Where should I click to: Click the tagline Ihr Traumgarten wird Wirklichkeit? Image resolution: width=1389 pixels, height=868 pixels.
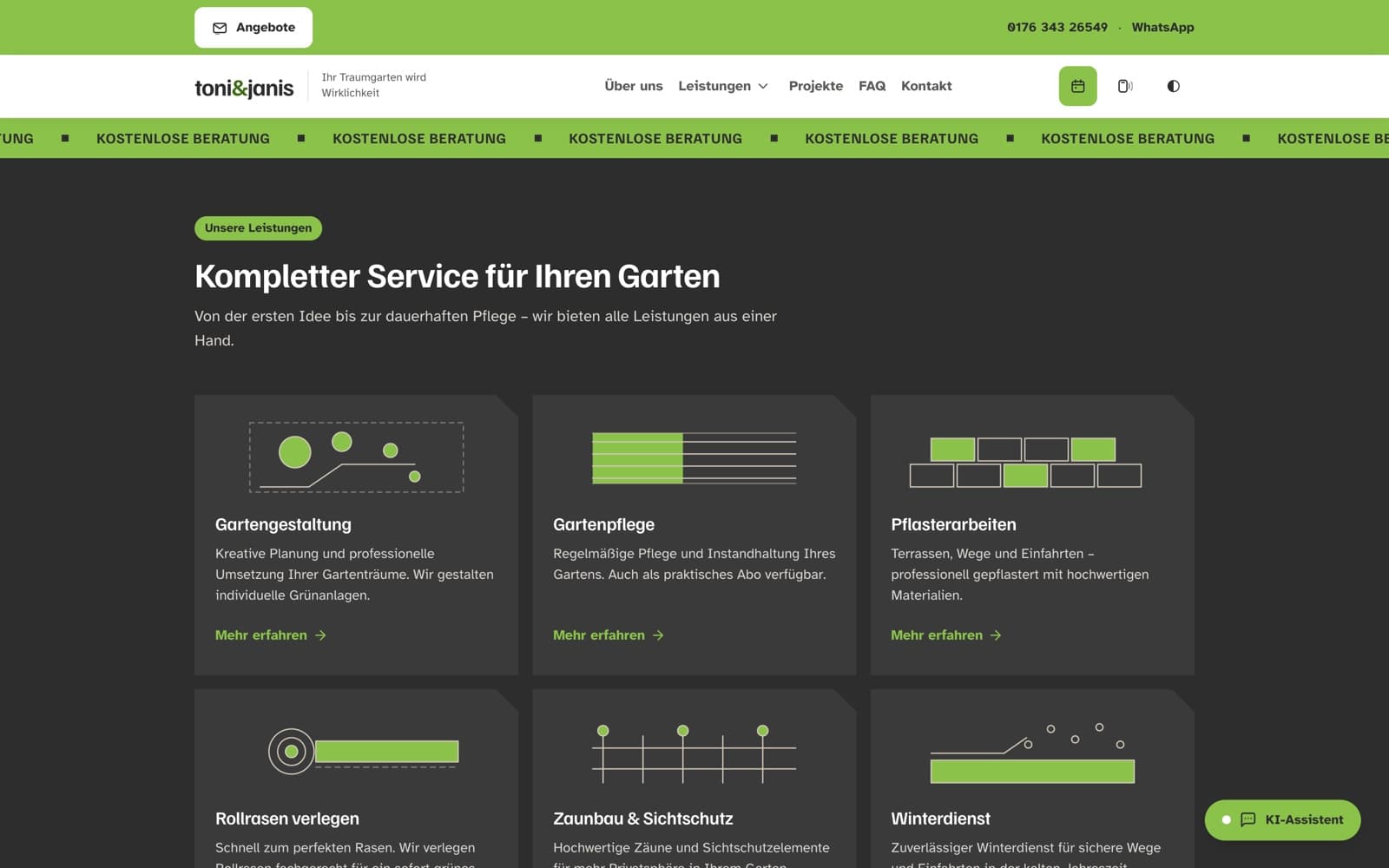coord(374,85)
